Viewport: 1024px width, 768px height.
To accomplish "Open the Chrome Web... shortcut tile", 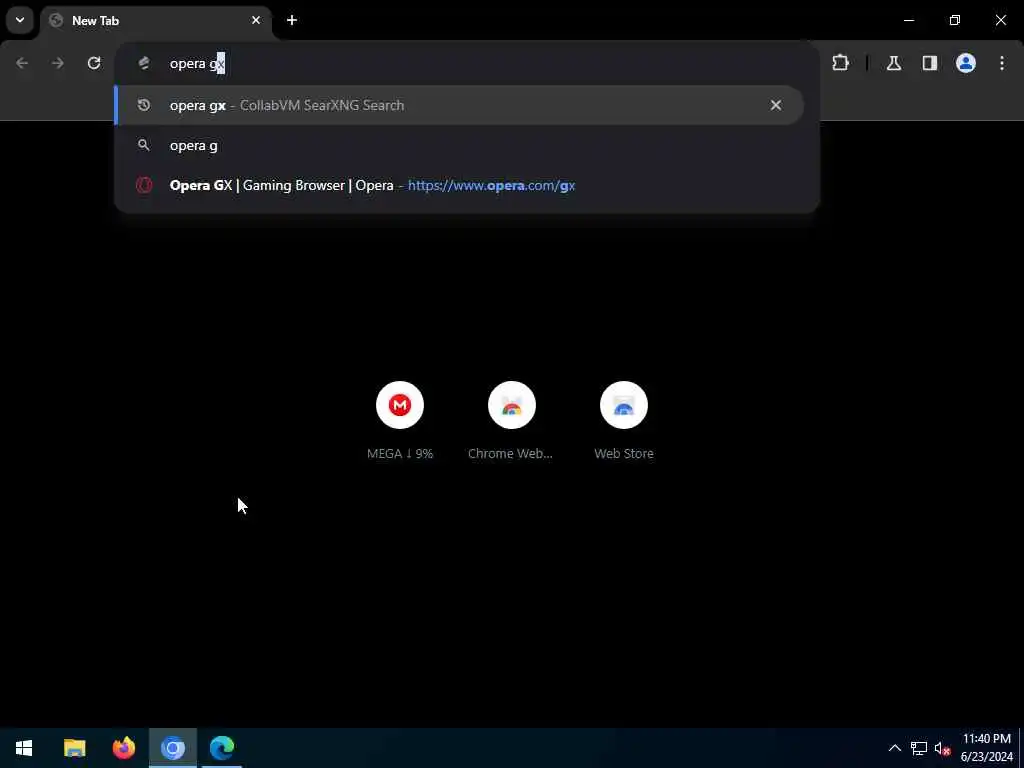I will click(511, 421).
